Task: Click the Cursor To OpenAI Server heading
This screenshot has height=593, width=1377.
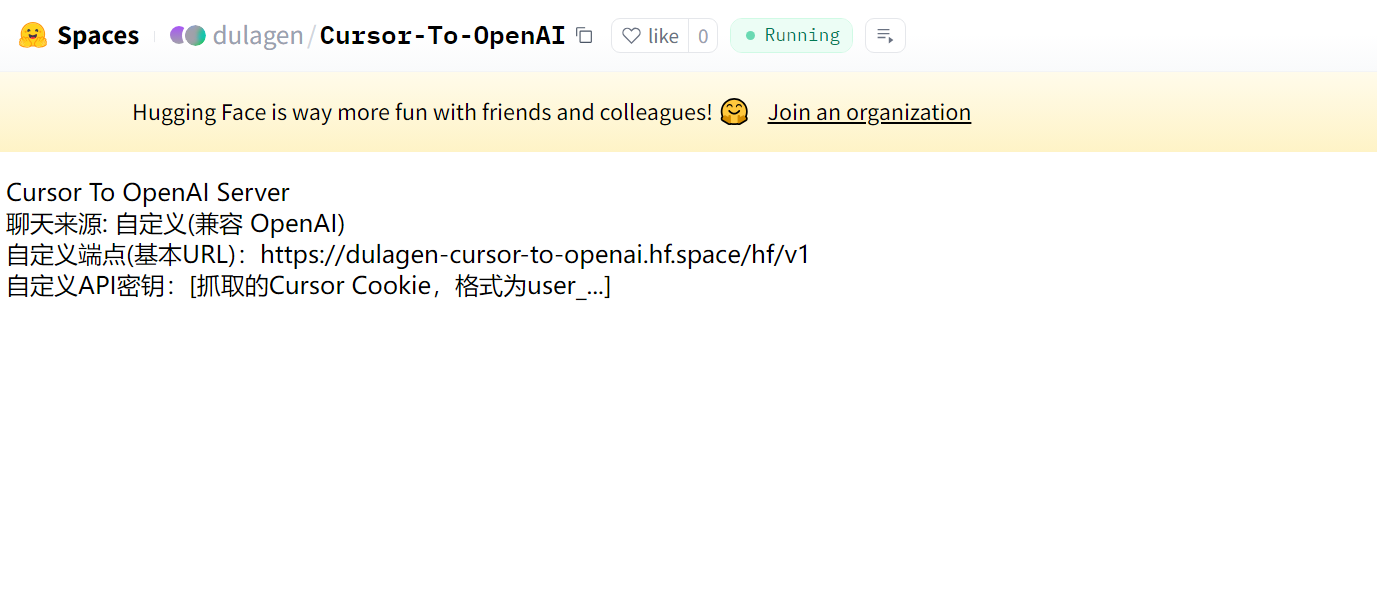Action: (x=148, y=193)
